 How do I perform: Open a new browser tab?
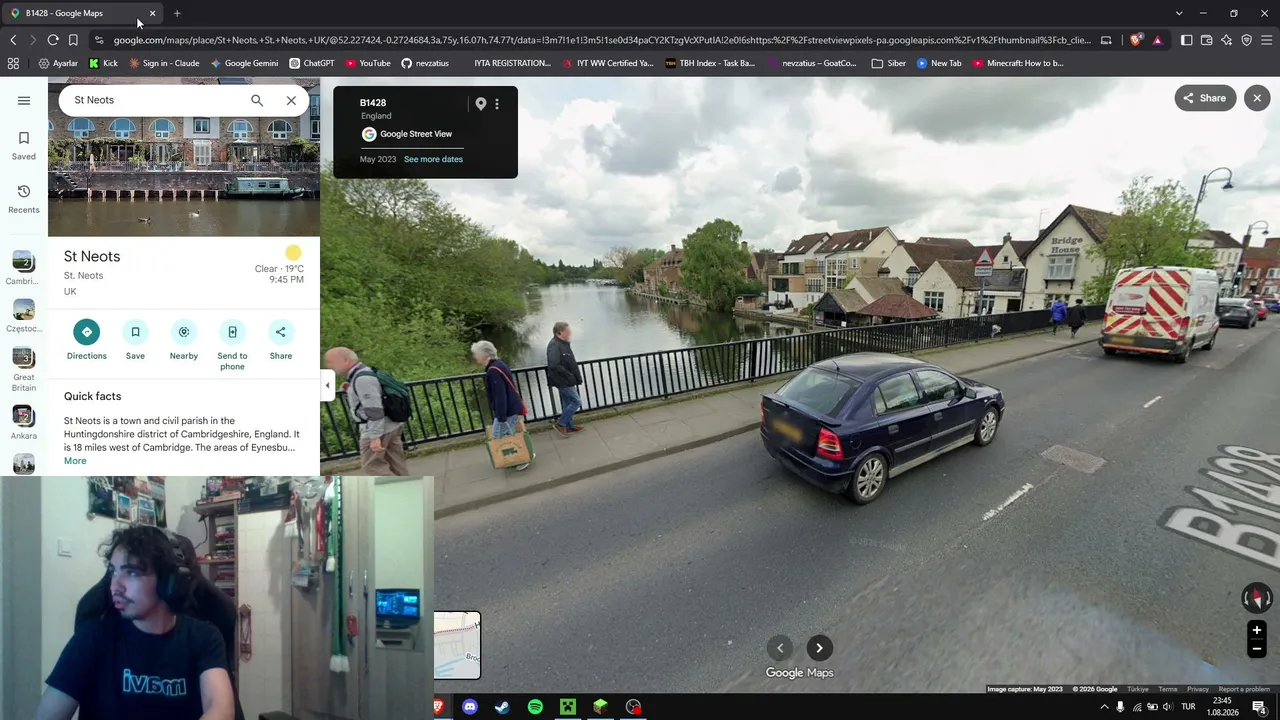(177, 13)
